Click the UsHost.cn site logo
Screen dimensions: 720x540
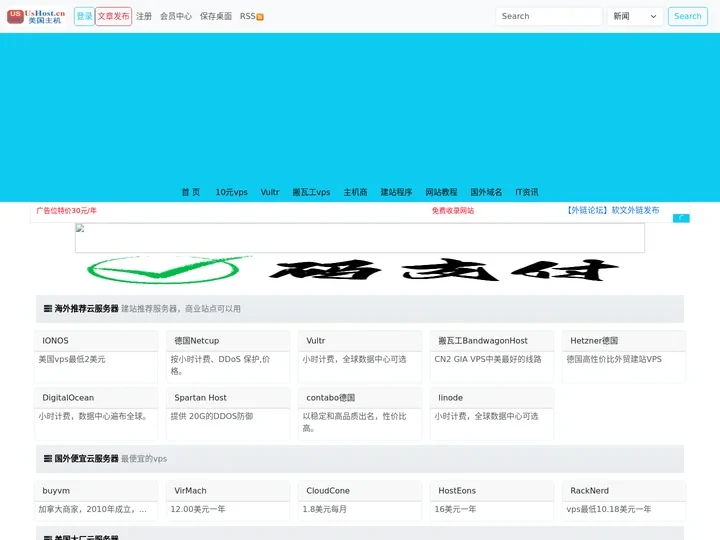click(x=36, y=17)
